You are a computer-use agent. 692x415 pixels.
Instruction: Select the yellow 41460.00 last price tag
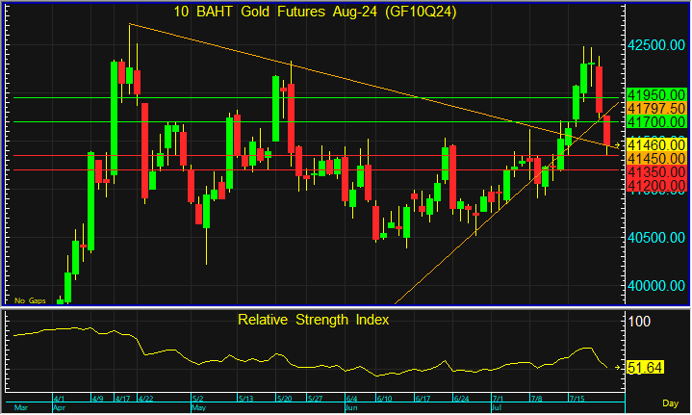click(x=652, y=146)
